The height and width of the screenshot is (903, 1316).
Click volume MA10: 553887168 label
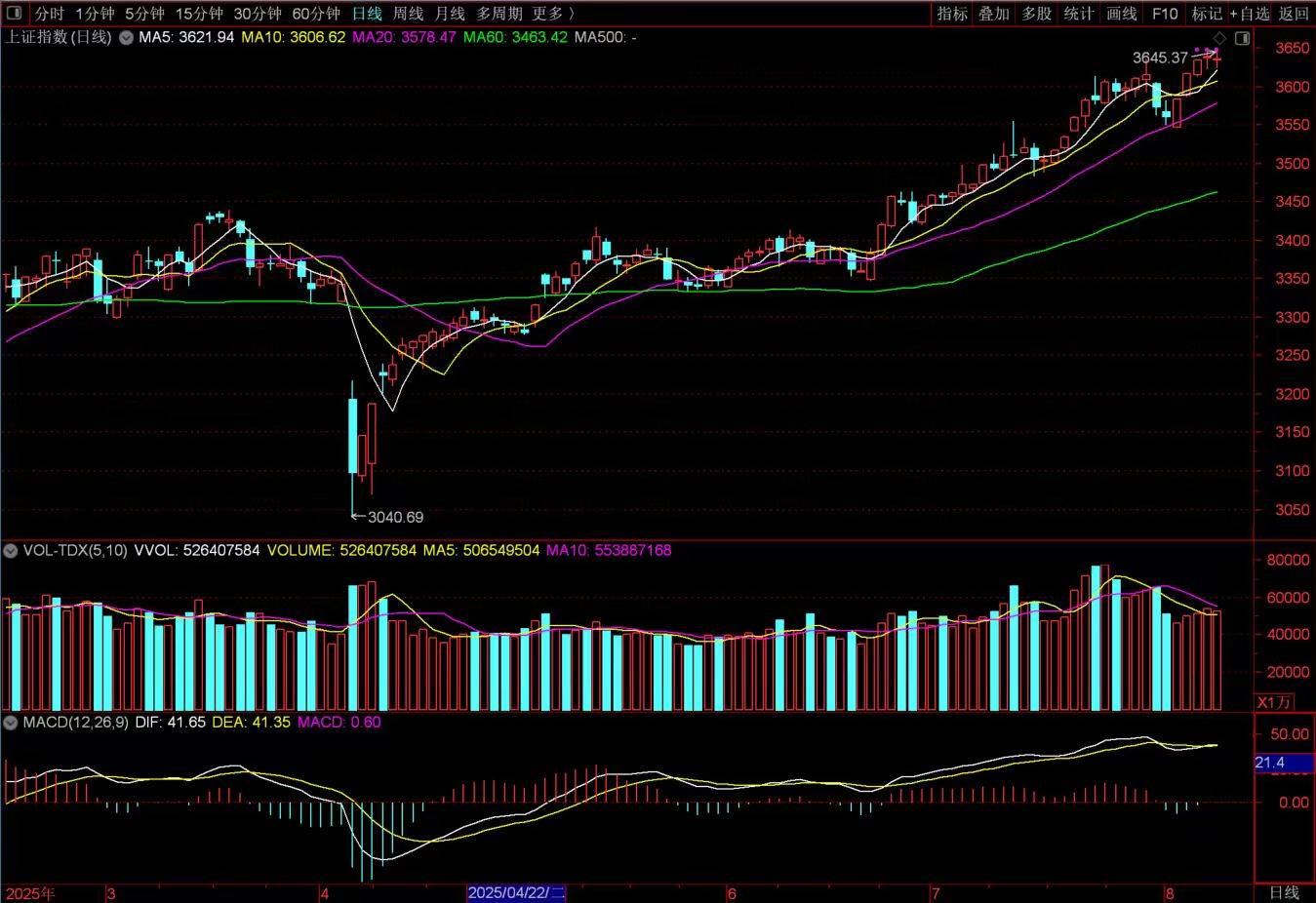point(609,550)
